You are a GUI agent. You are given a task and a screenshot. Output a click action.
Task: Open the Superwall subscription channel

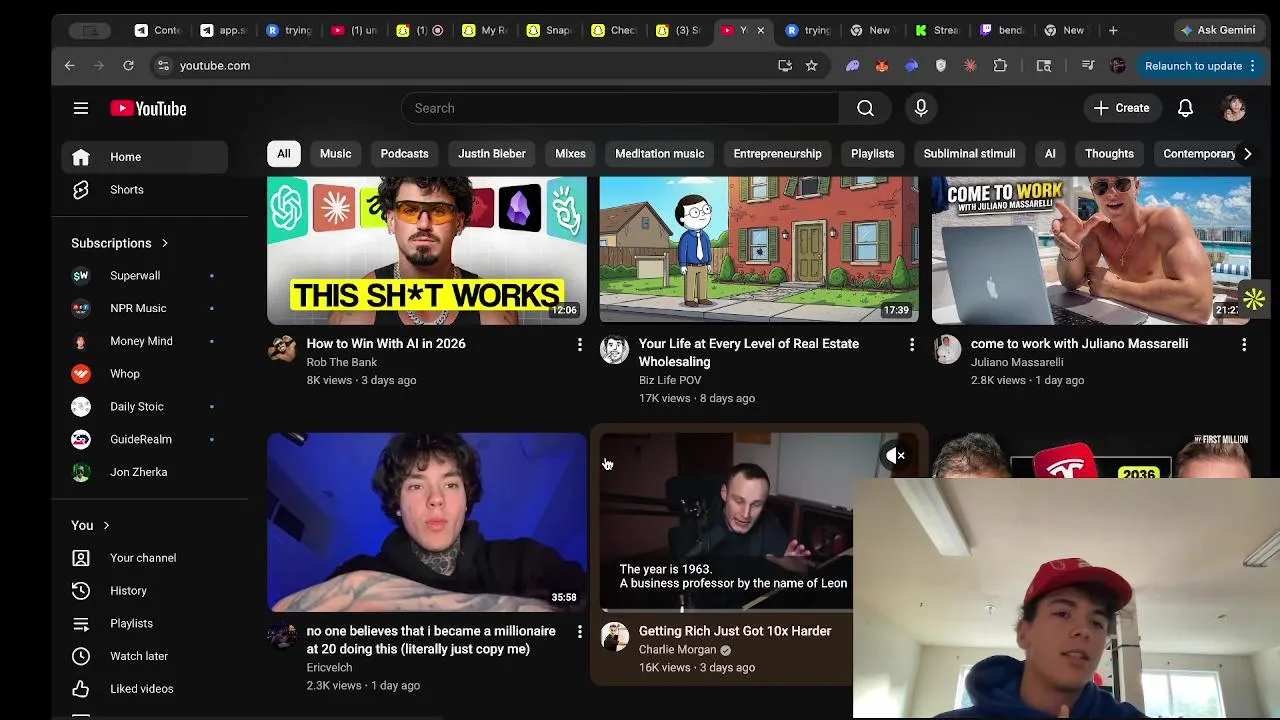144,275
